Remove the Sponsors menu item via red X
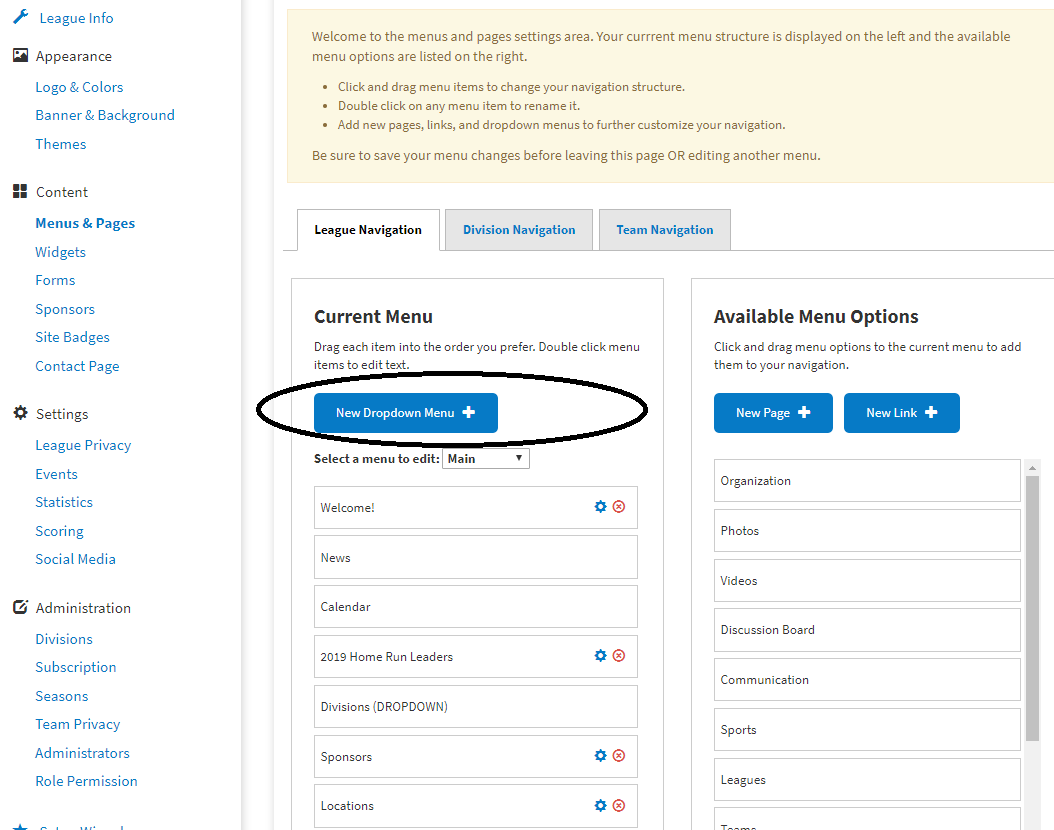1054x830 pixels. 619,756
